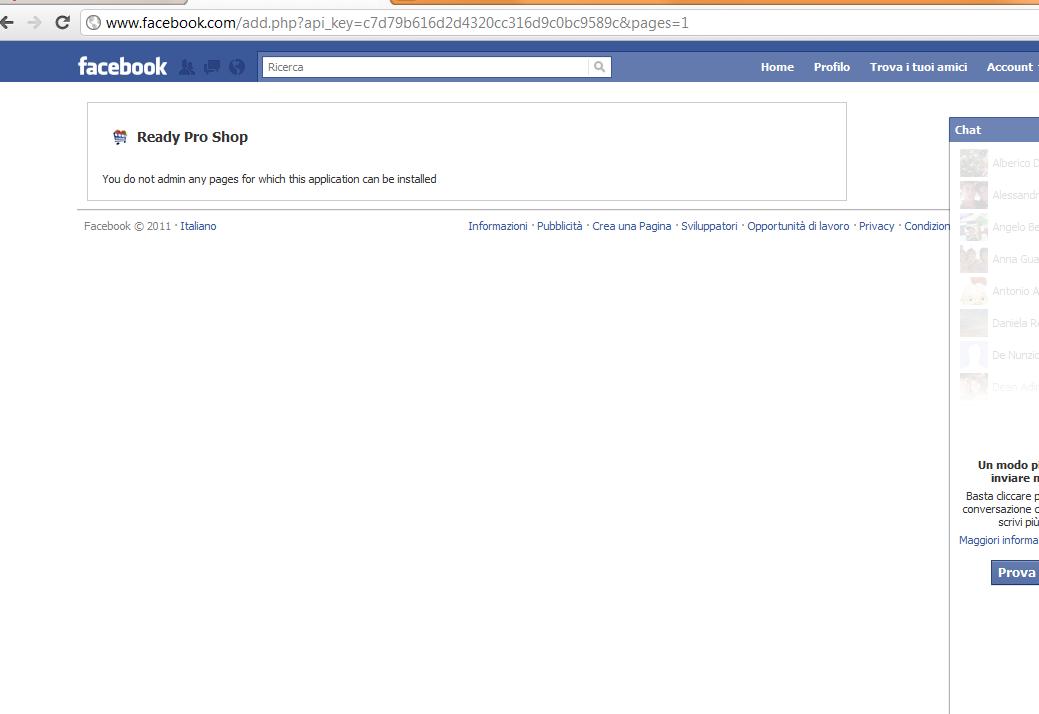Open the Account dropdown menu
This screenshot has width=1039, height=714.
(x=1012, y=67)
